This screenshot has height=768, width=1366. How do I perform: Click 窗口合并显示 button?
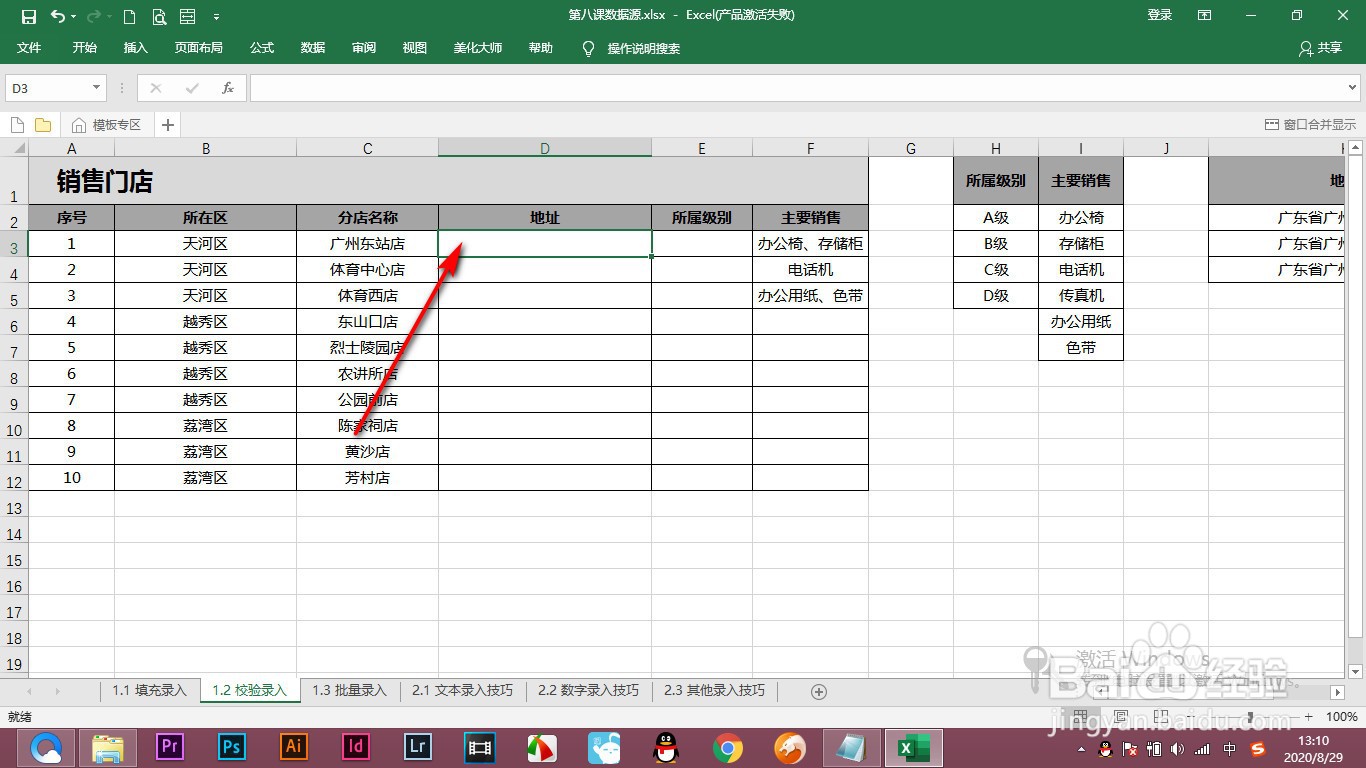1310,125
